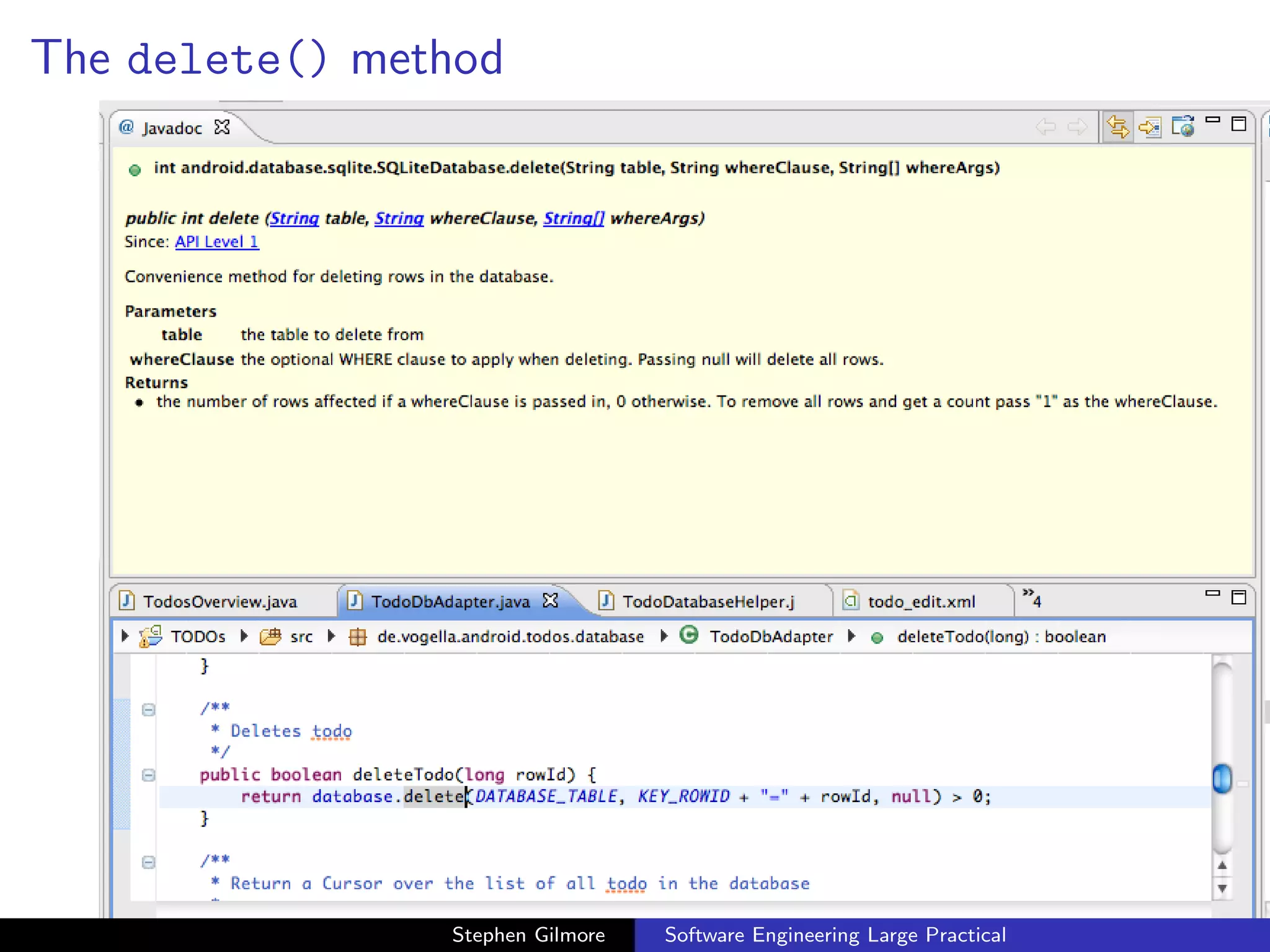Click the package icon in breadcrumb
Image resolution: width=1270 pixels, height=952 pixels.
(x=358, y=637)
